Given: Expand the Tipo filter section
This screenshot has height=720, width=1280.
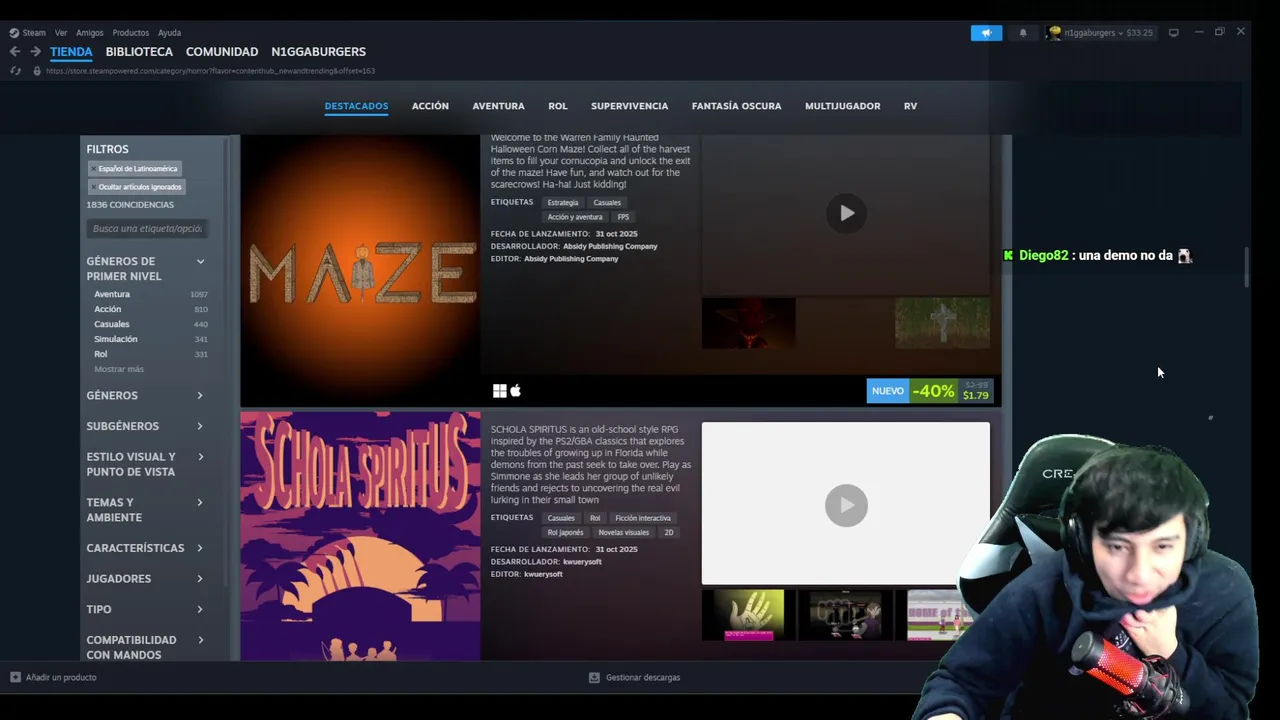Looking at the screenshot, I should click(x=200, y=609).
